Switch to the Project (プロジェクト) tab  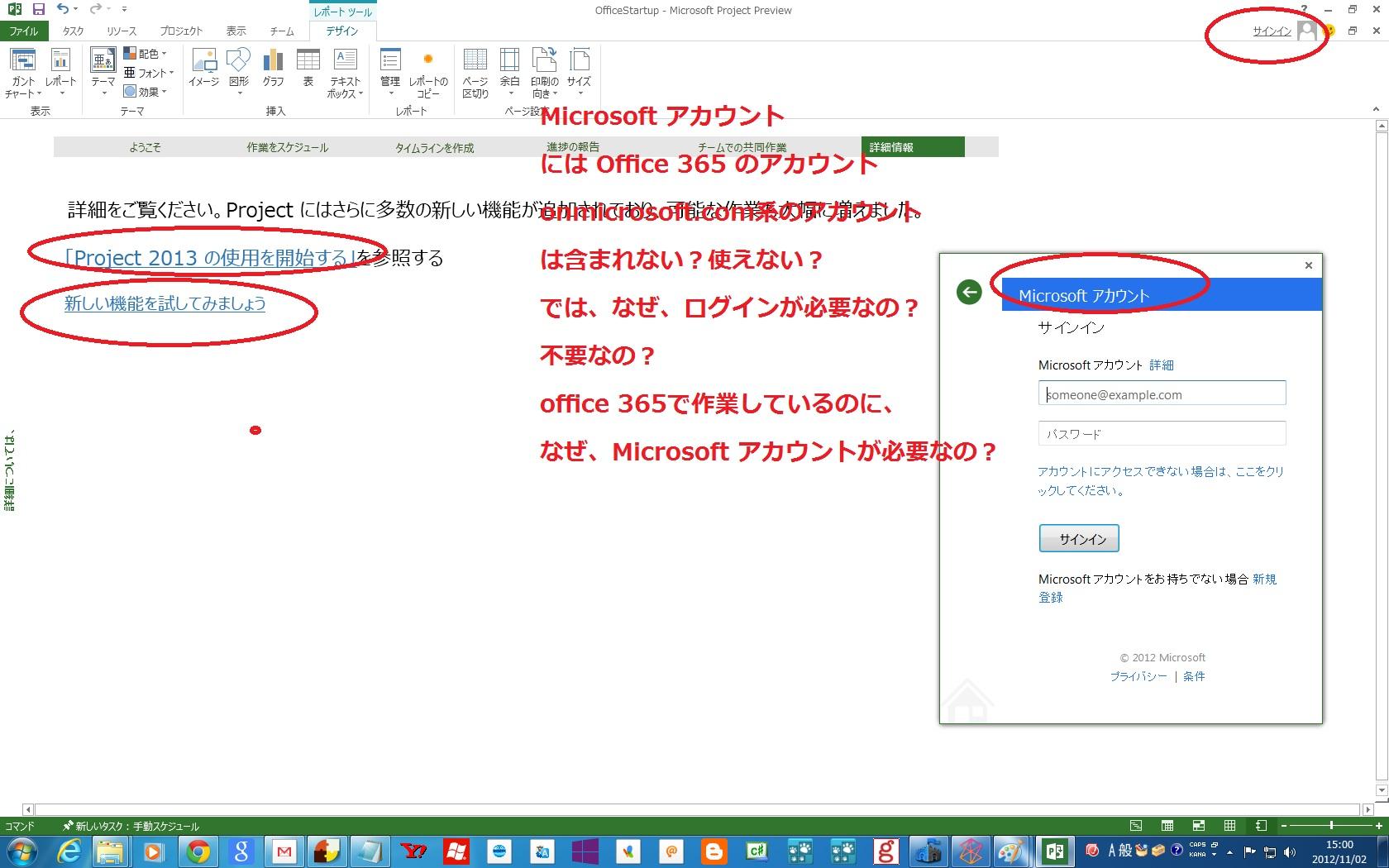coord(181,31)
